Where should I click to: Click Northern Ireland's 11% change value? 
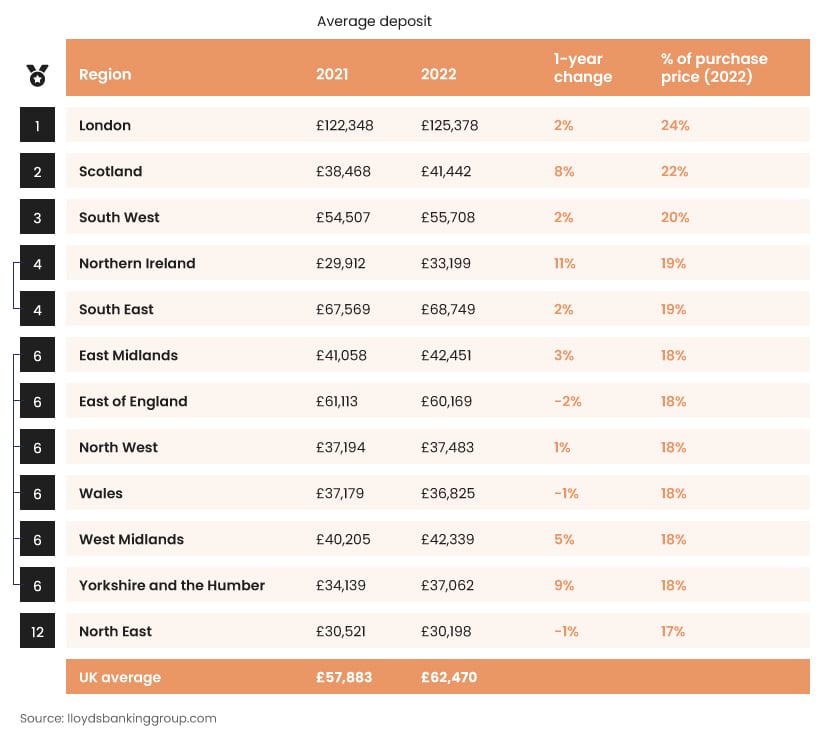pyautogui.click(x=564, y=264)
